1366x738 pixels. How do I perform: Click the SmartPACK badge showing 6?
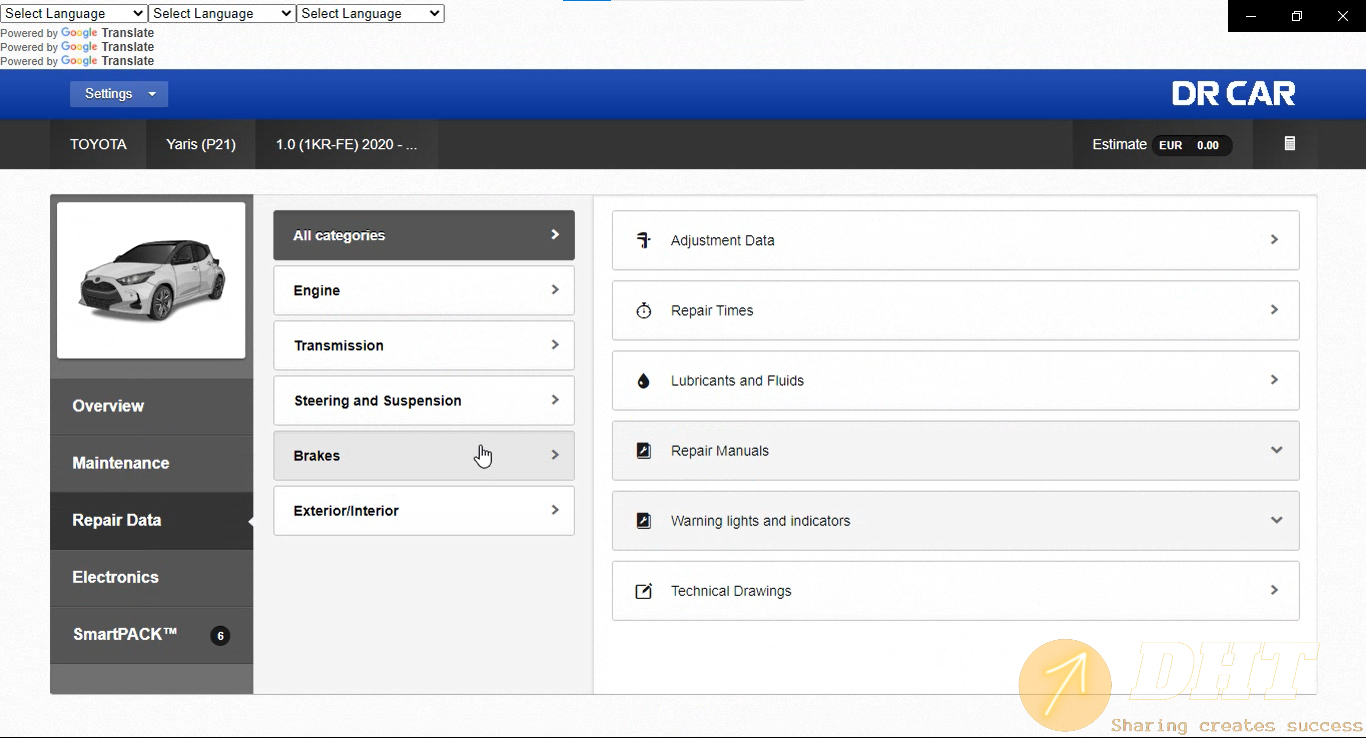tap(220, 635)
